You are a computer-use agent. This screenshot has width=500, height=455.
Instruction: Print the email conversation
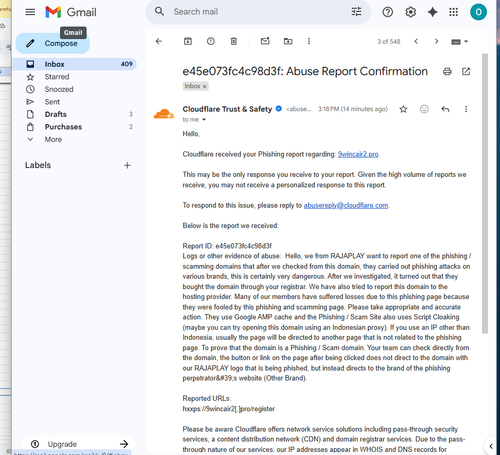pos(447,71)
